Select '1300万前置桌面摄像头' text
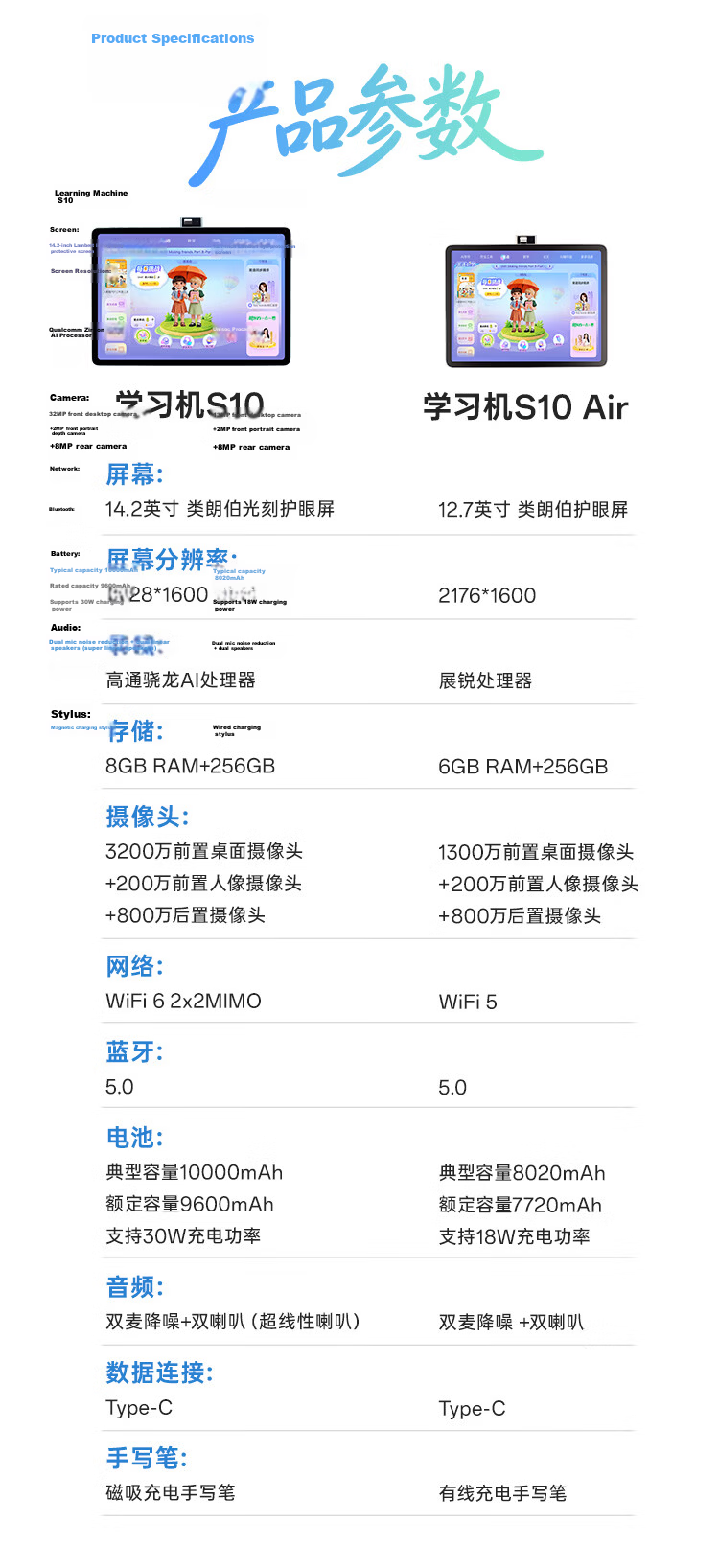719x1568 pixels. tap(536, 852)
